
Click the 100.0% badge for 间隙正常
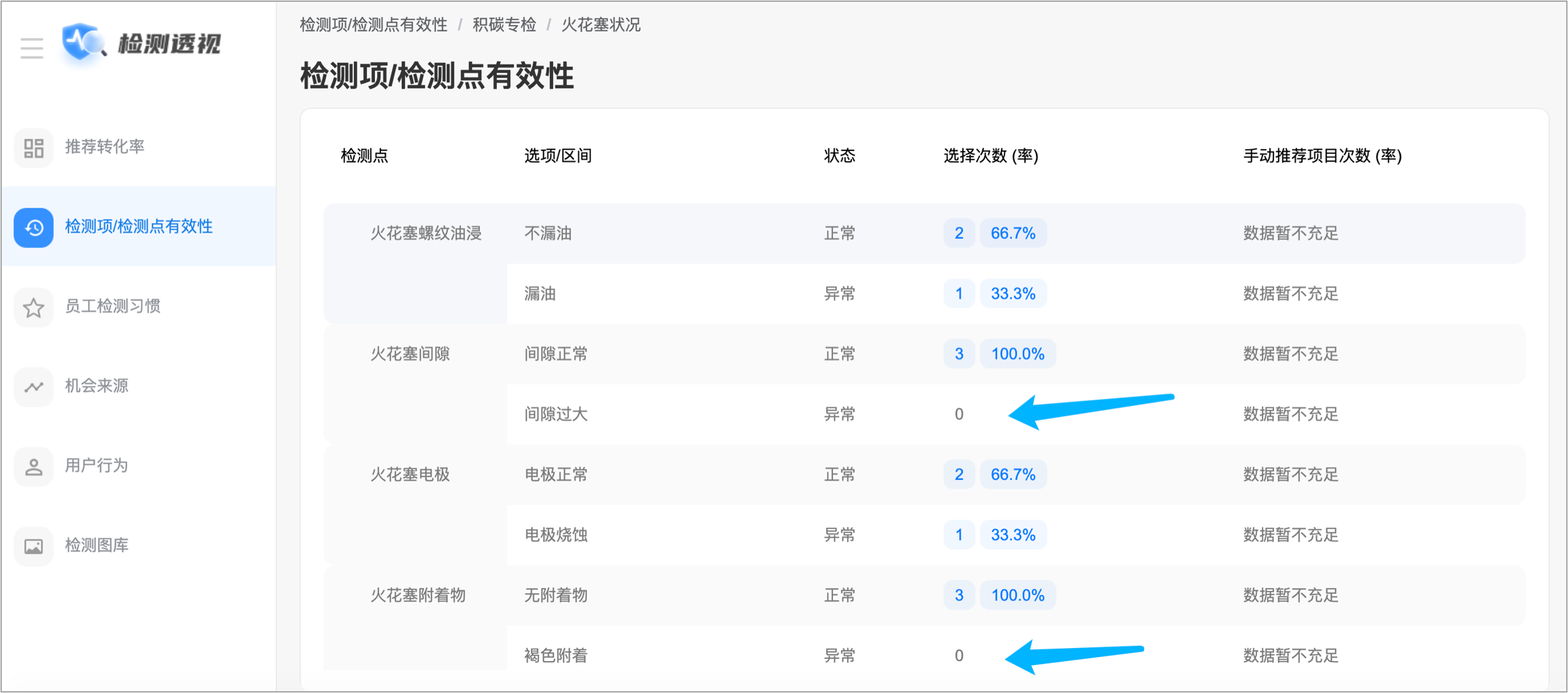1017,354
